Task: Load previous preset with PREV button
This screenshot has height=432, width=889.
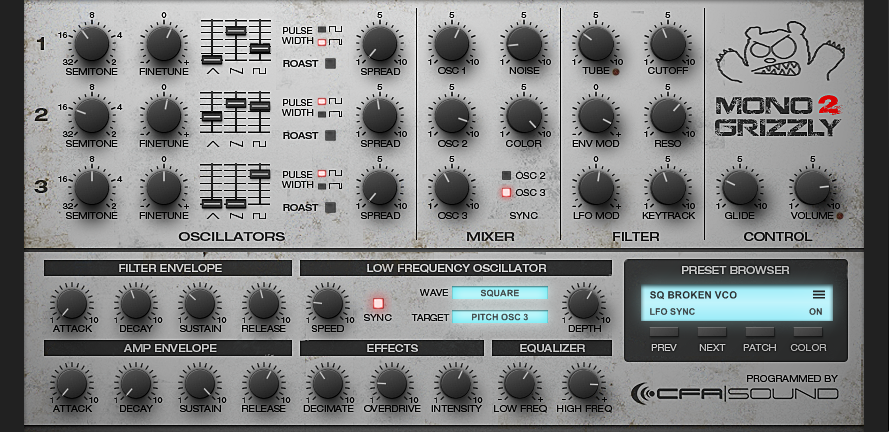Action: (x=663, y=333)
